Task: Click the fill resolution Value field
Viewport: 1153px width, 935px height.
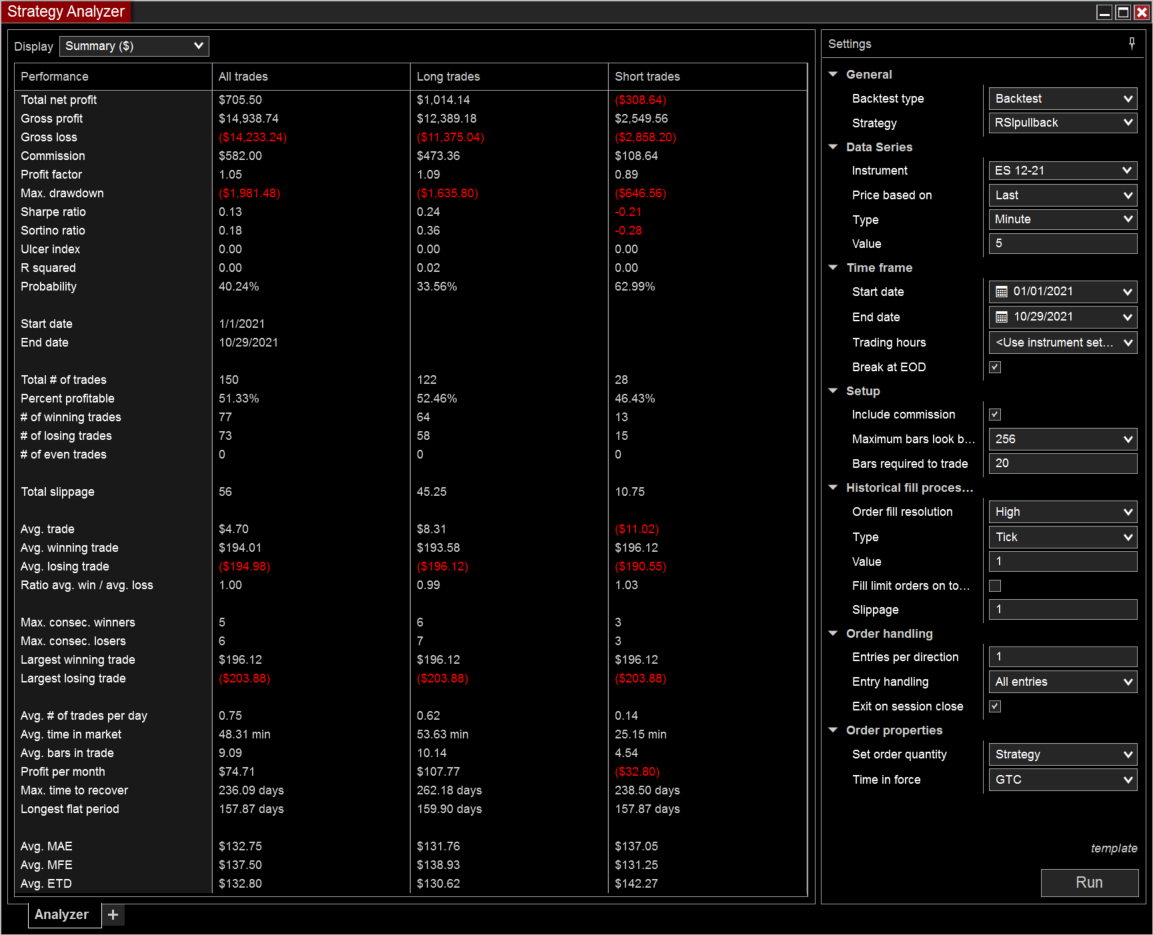Action: tap(1063, 562)
